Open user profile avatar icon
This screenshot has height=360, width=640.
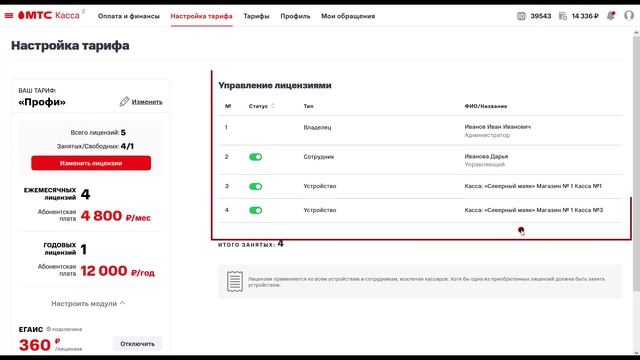pyautogui.click(x=629, y=16)
